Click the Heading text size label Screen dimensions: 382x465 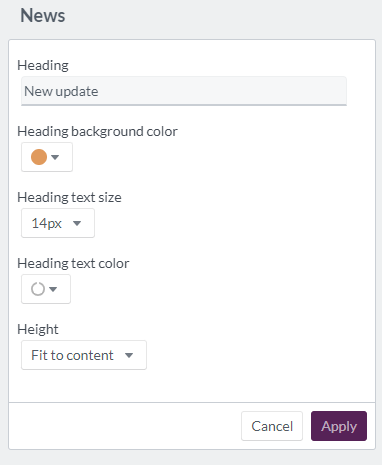69,197
